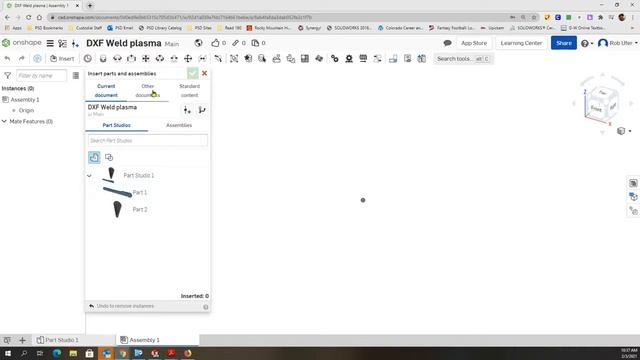Click the Search tools field
640x360 pixels.
click(x=463, y=59)
